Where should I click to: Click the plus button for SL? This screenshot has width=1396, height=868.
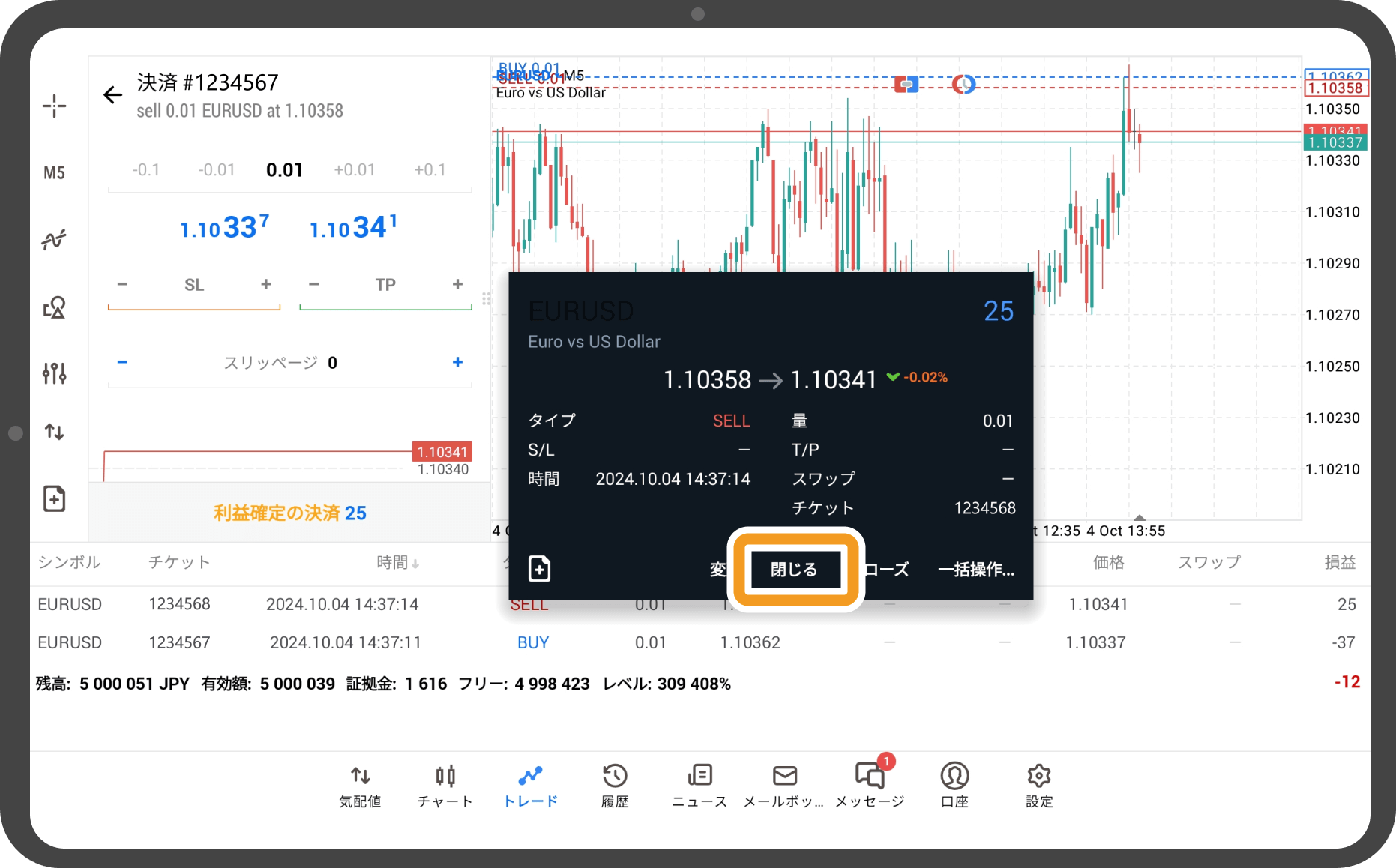pos(266,284)
